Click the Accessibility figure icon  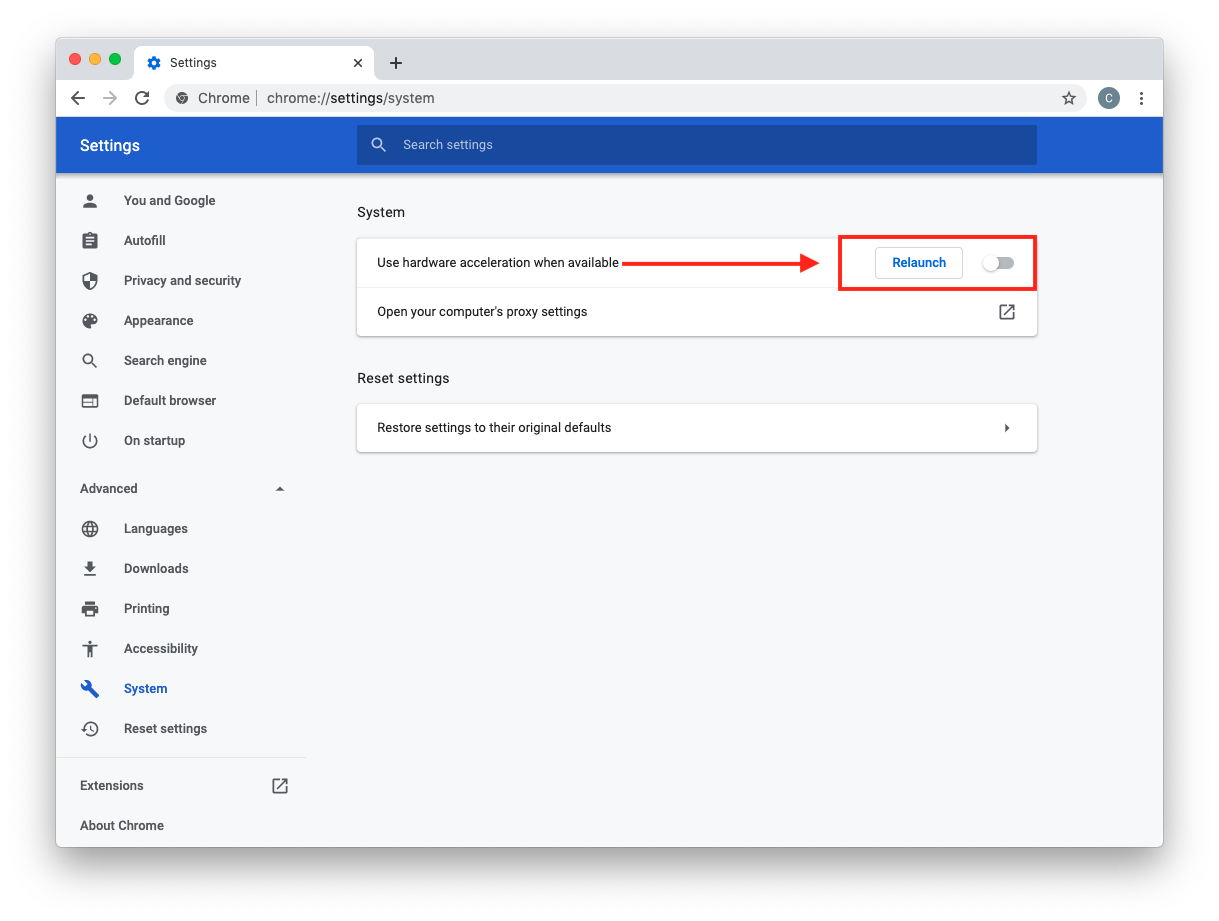tap(90, 649)
